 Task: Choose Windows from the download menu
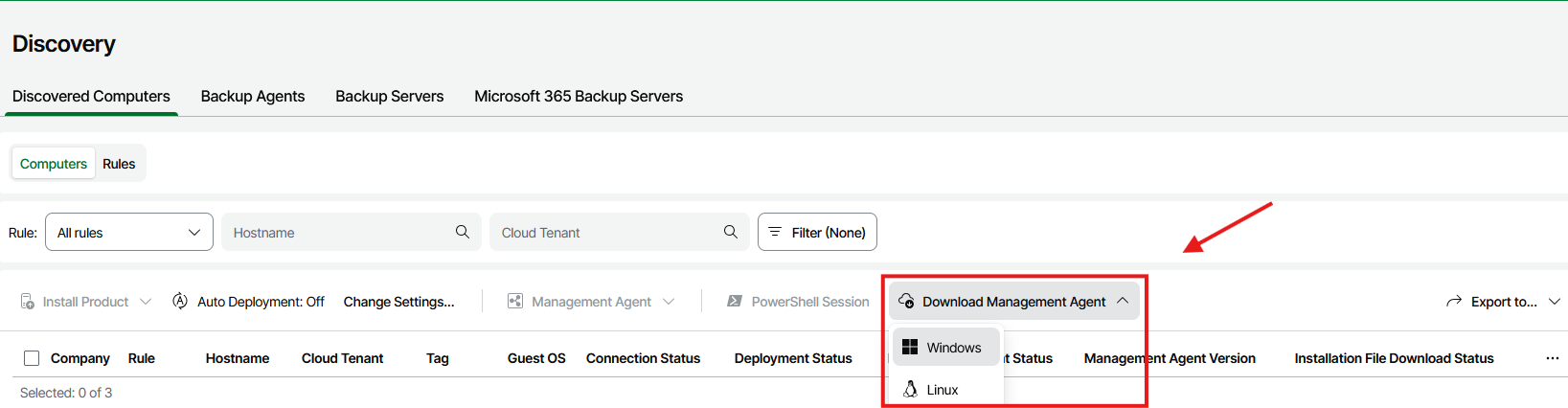(946, 347)
